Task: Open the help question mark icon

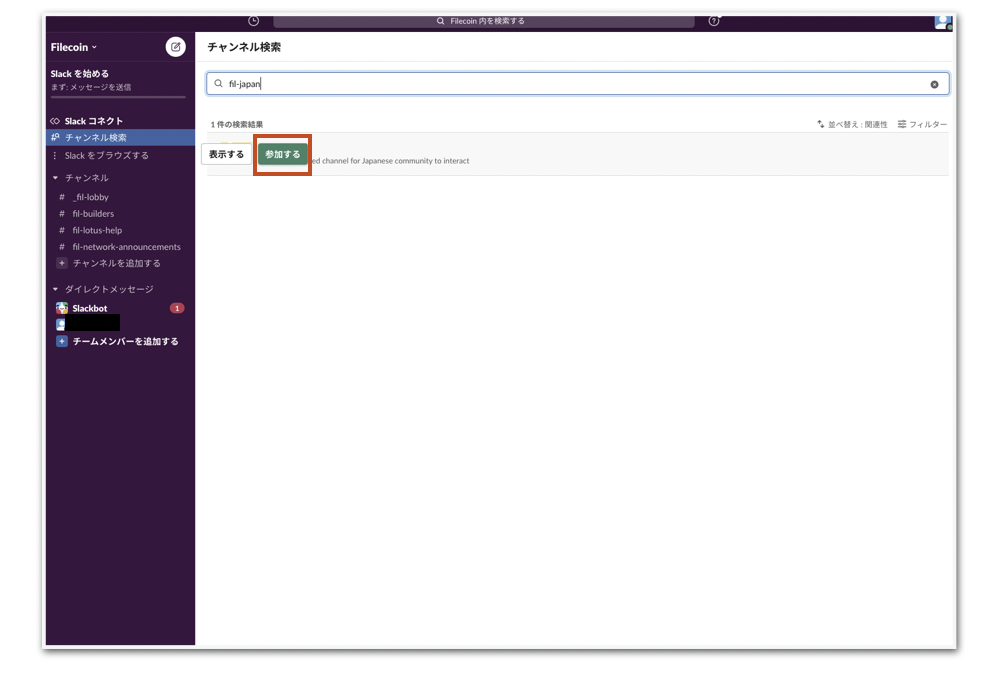Action: pyautogui.click(x=714, y=21)
